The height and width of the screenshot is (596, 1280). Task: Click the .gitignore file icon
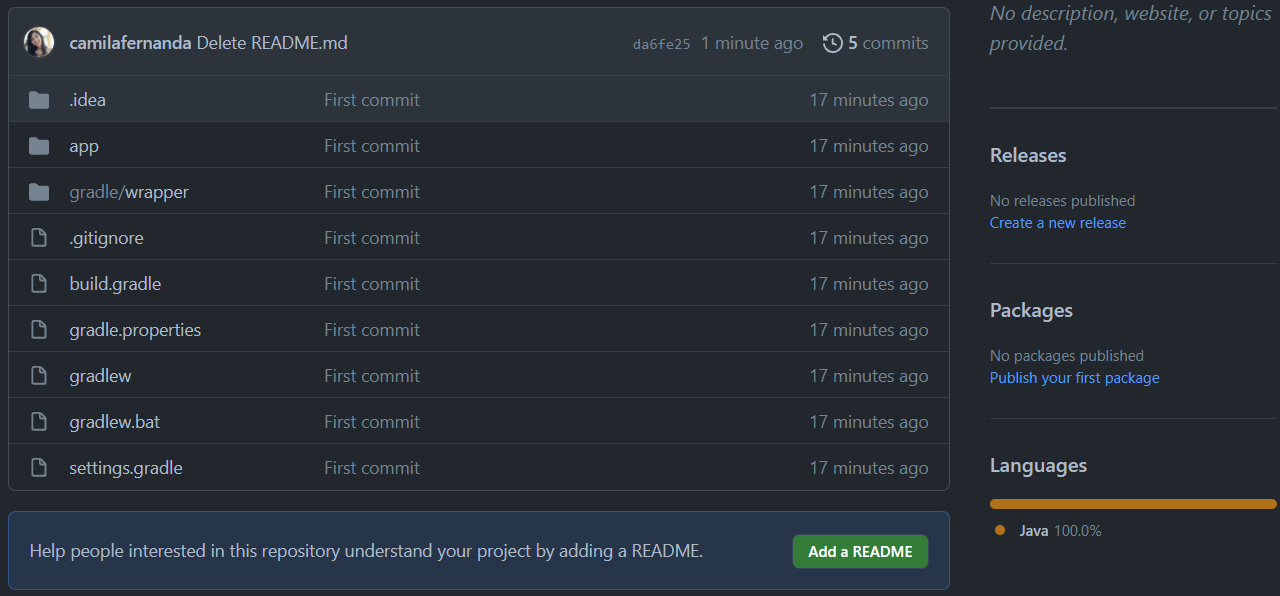(x=39, y=238)
